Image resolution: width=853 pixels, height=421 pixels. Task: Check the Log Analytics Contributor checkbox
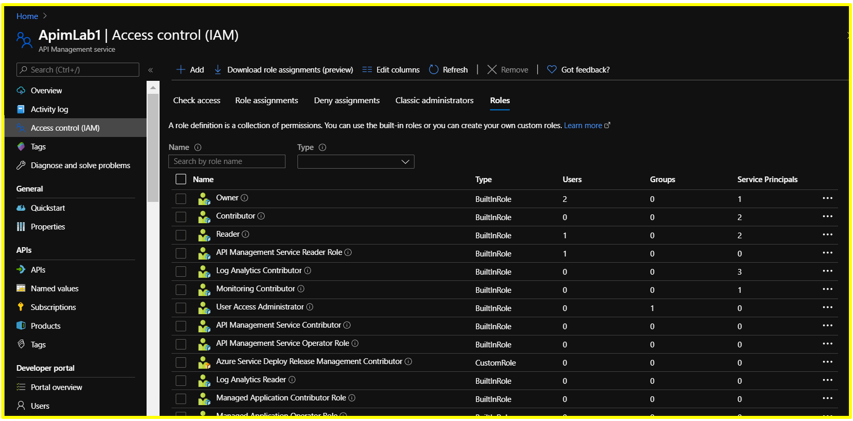pyautogui.click(x=181, y=271)
